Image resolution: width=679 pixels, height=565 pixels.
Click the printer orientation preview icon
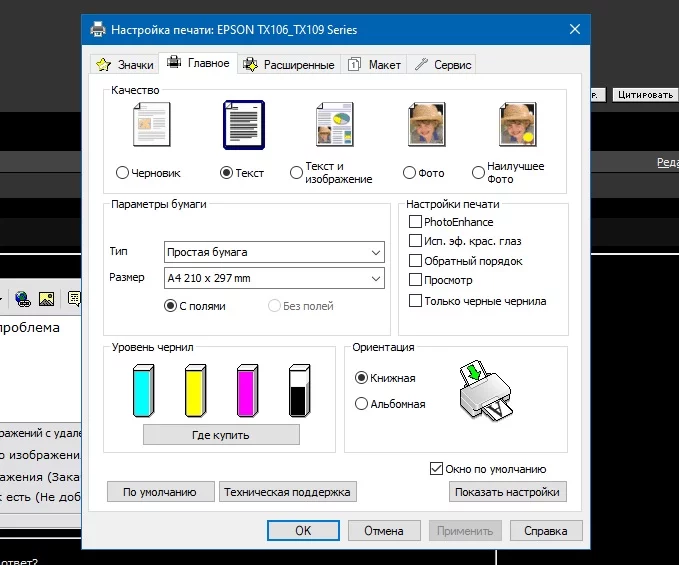click(x=485, y=390)
